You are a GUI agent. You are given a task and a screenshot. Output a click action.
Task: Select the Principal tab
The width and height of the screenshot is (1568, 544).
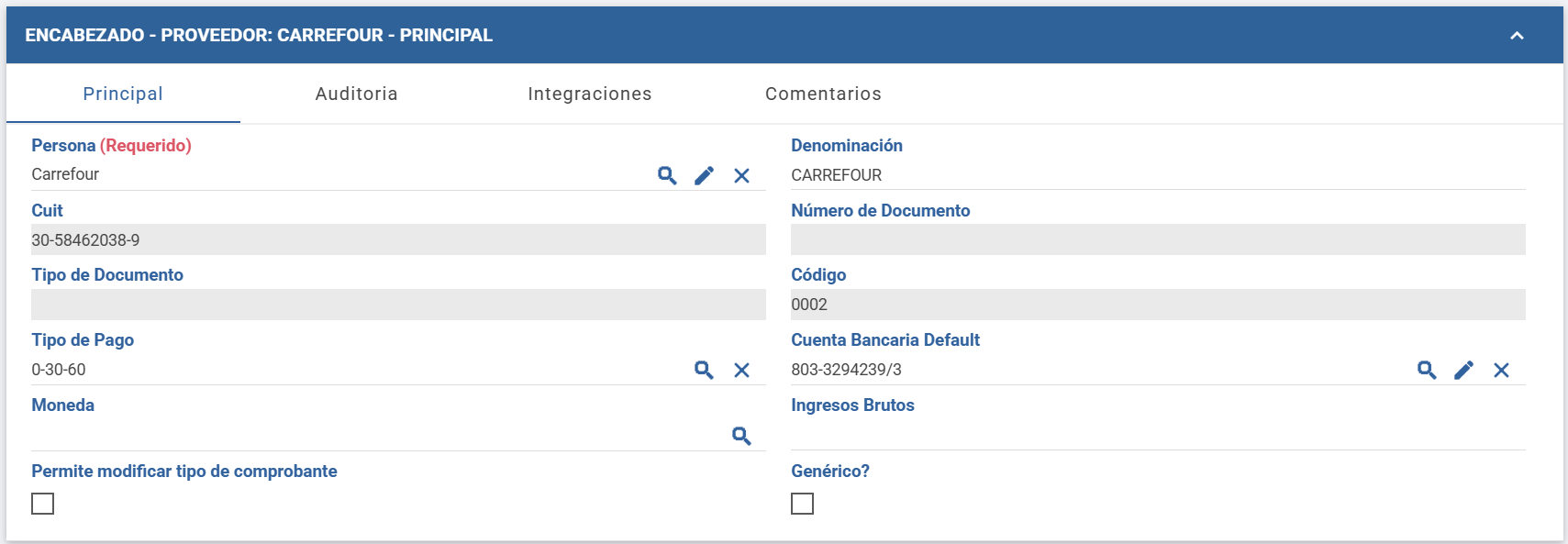click(x=123, y=94)
